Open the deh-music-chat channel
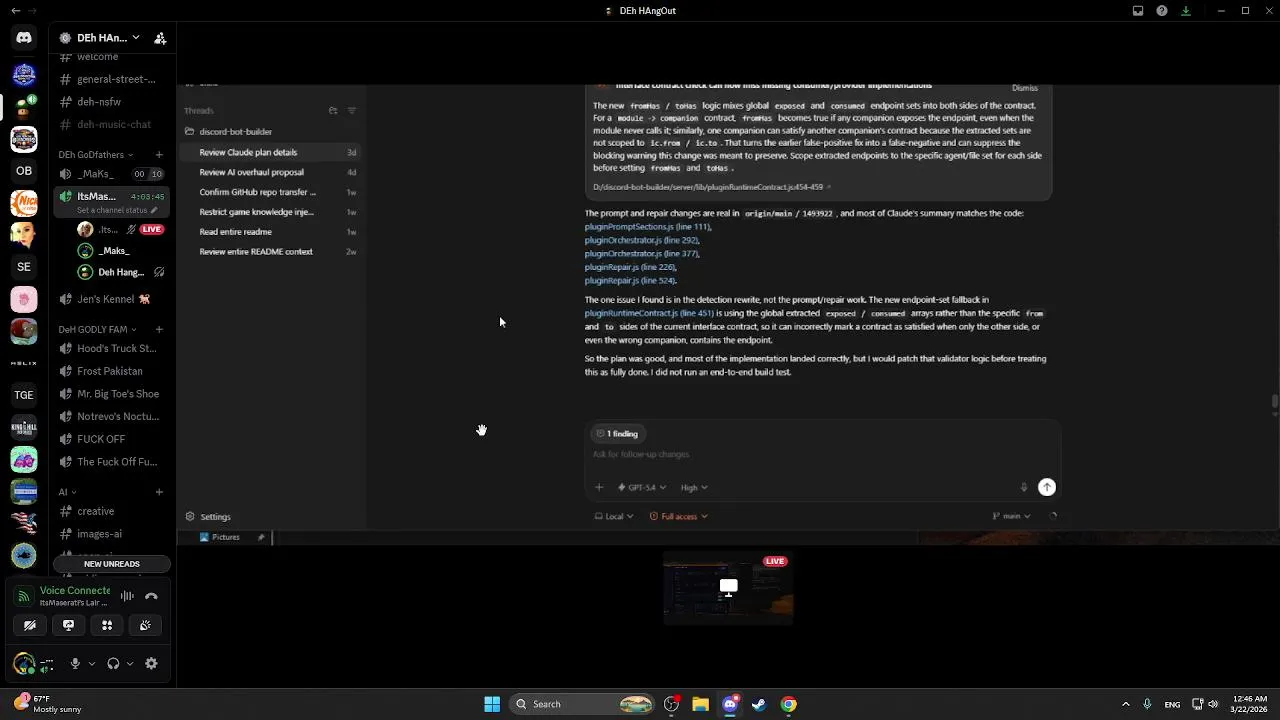 coord(111,125)
